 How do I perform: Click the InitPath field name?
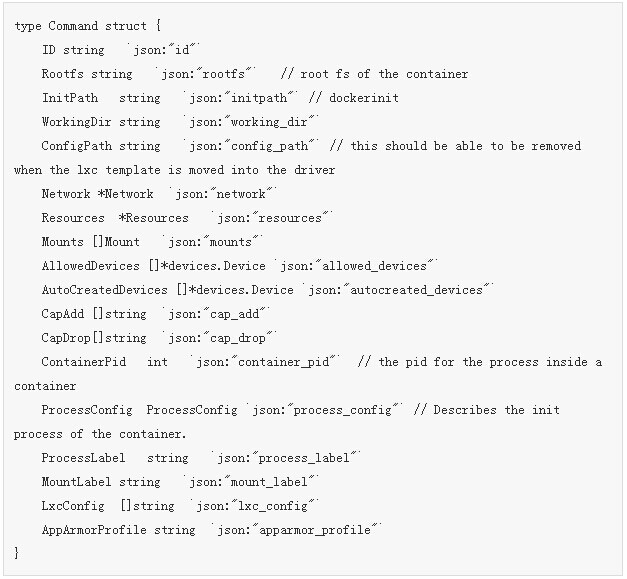69,97
